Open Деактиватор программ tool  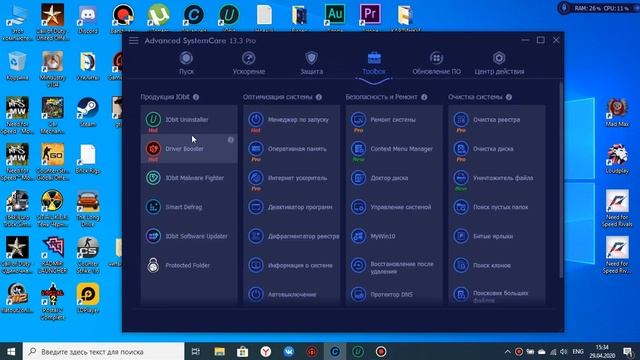pos(291,207)
